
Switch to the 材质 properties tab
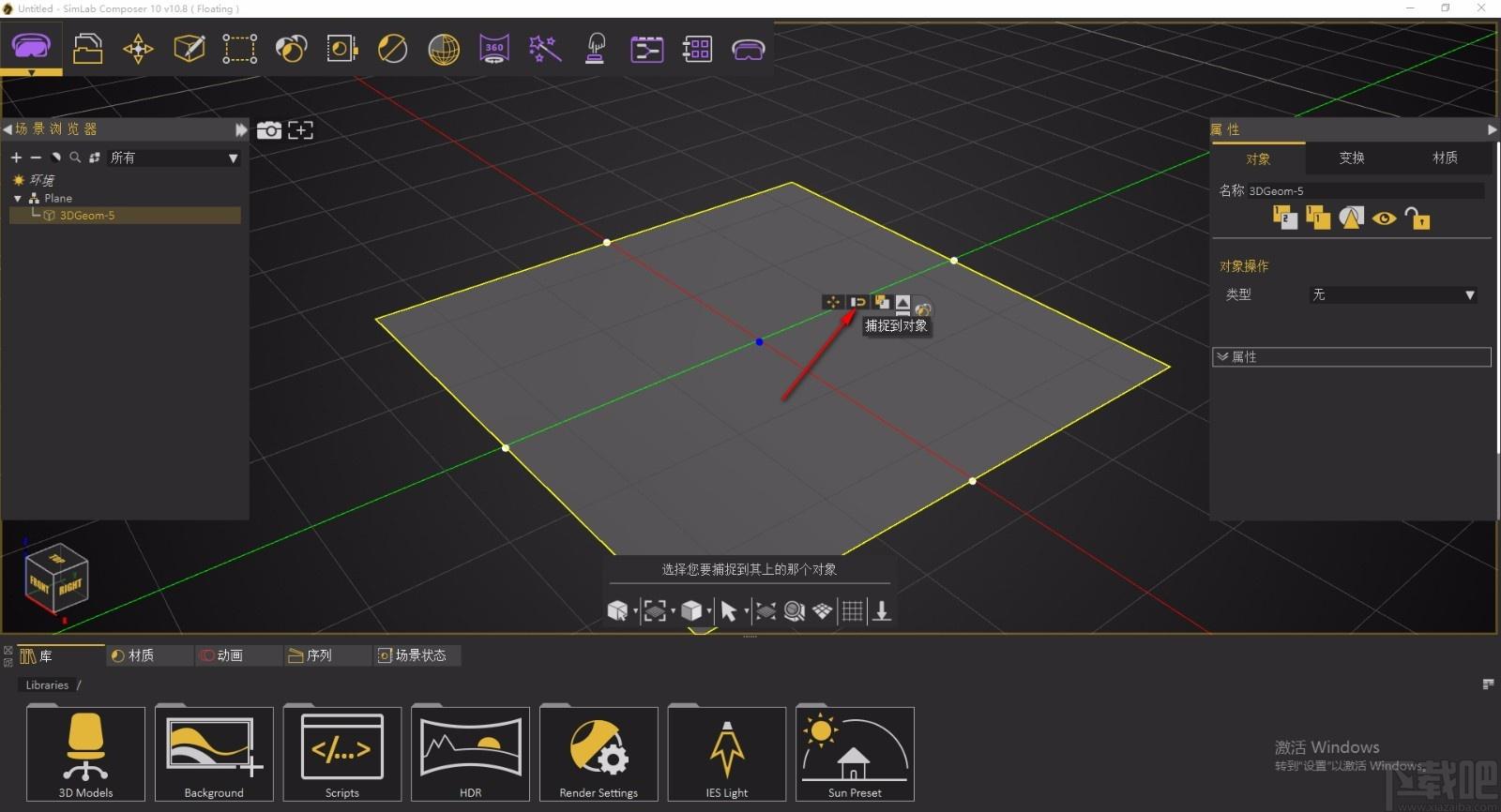1445,158
